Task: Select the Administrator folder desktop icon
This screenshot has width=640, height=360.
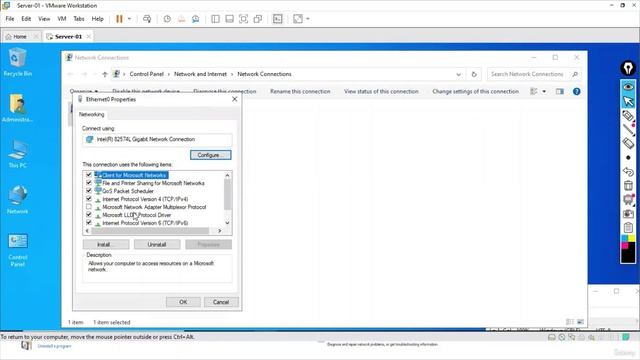Action: tap(18, 108)
